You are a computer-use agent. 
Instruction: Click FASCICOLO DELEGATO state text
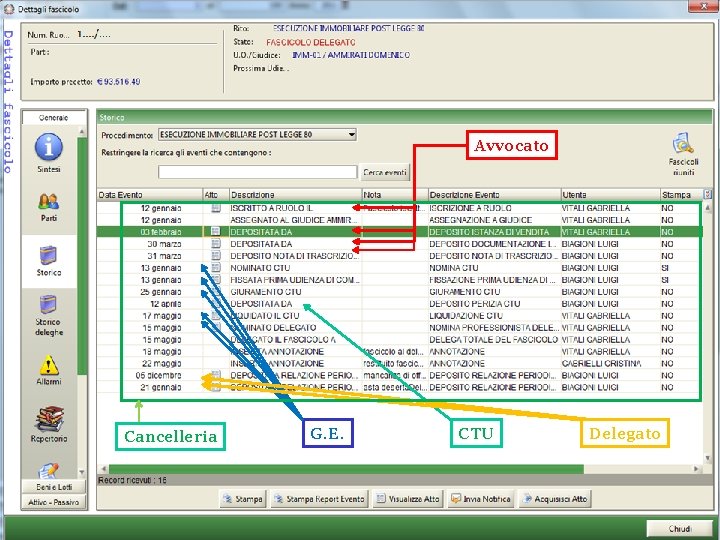[x=310, y=42]
